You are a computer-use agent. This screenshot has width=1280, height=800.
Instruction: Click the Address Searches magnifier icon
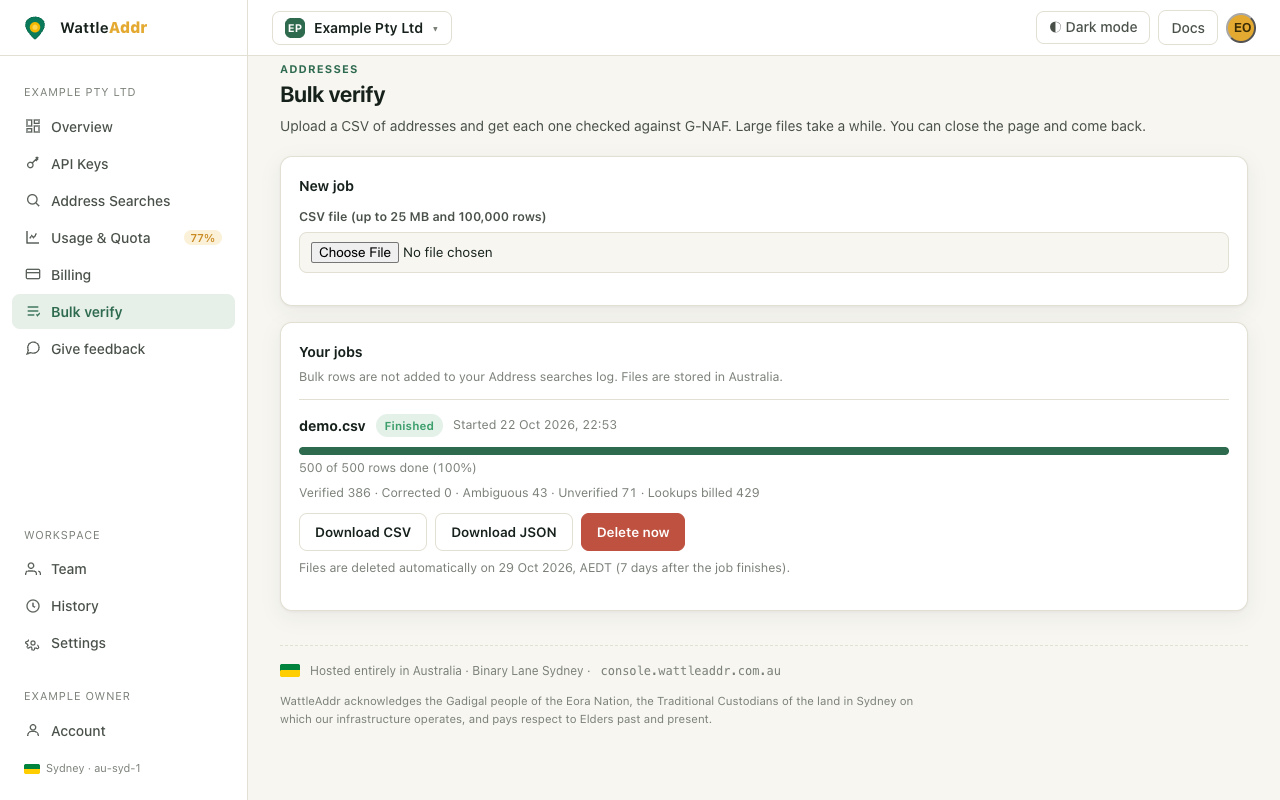(33, 200)
